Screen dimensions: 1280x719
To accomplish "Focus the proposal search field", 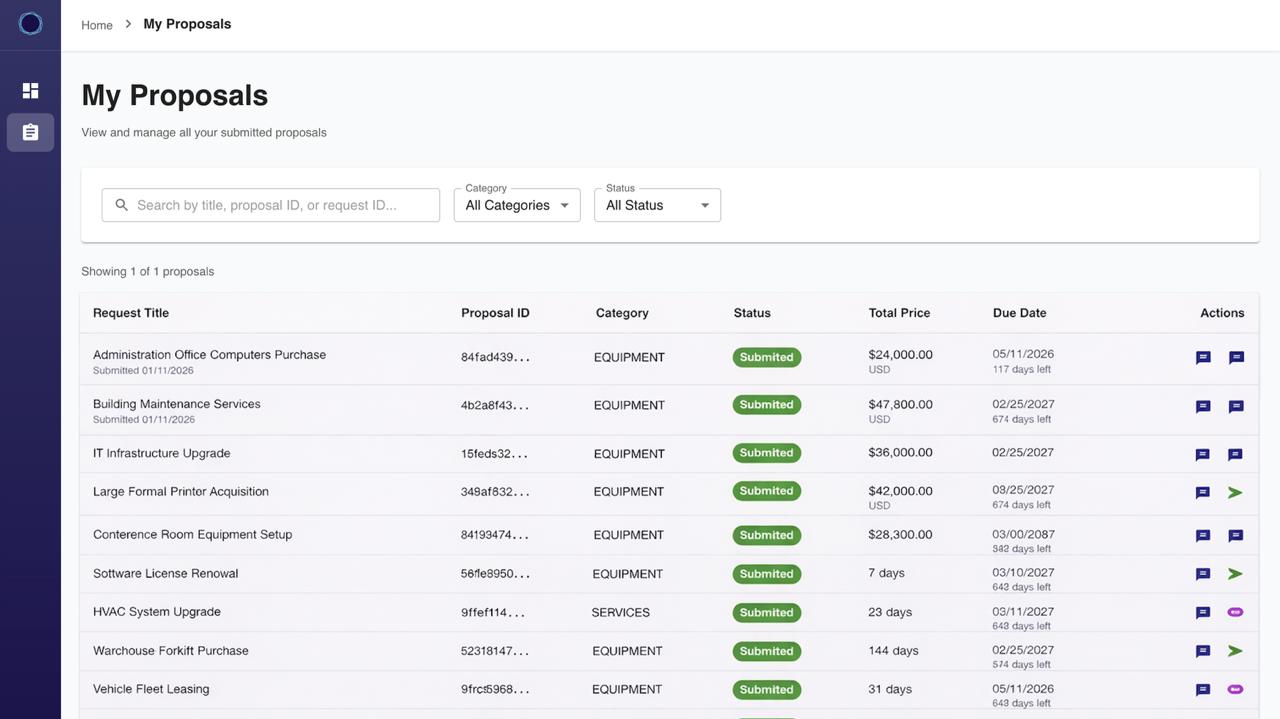I will pos(271,205).
